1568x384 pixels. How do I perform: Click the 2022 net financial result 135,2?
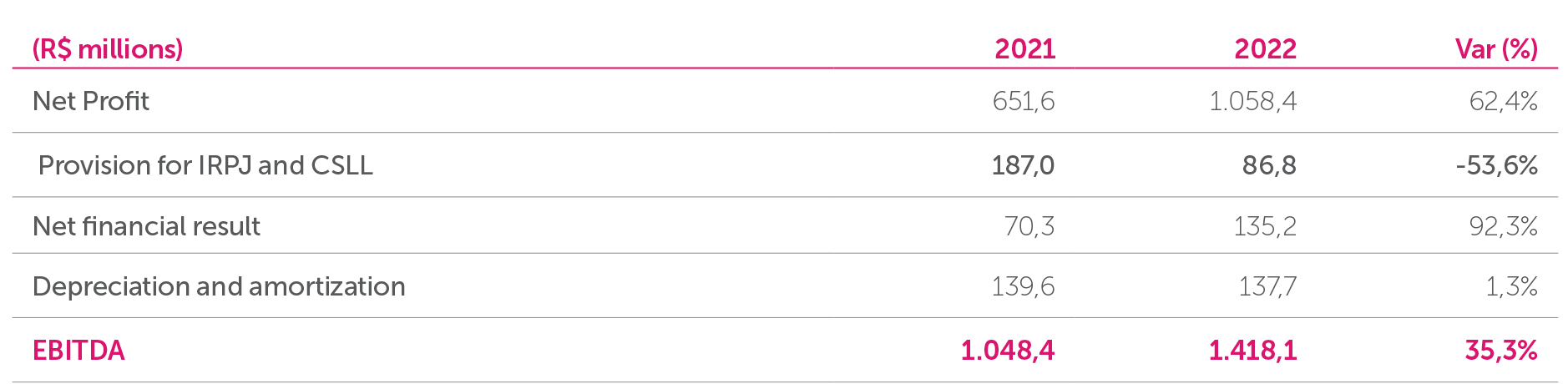click(x=1265, y=226)
